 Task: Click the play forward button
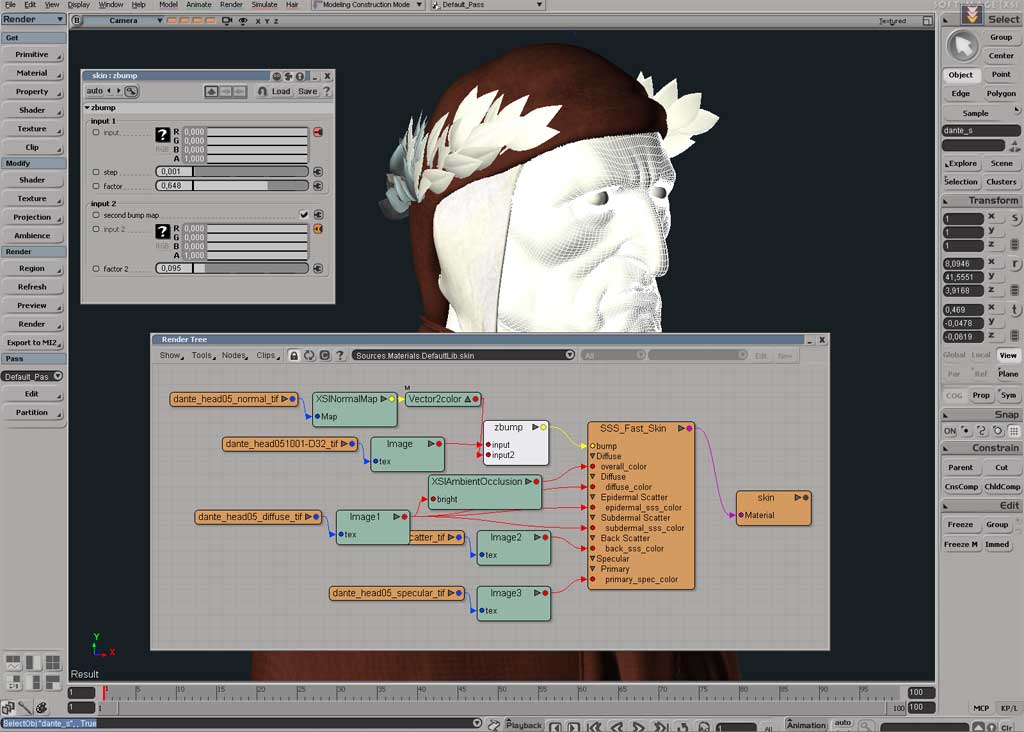click(x=638, y=725)
